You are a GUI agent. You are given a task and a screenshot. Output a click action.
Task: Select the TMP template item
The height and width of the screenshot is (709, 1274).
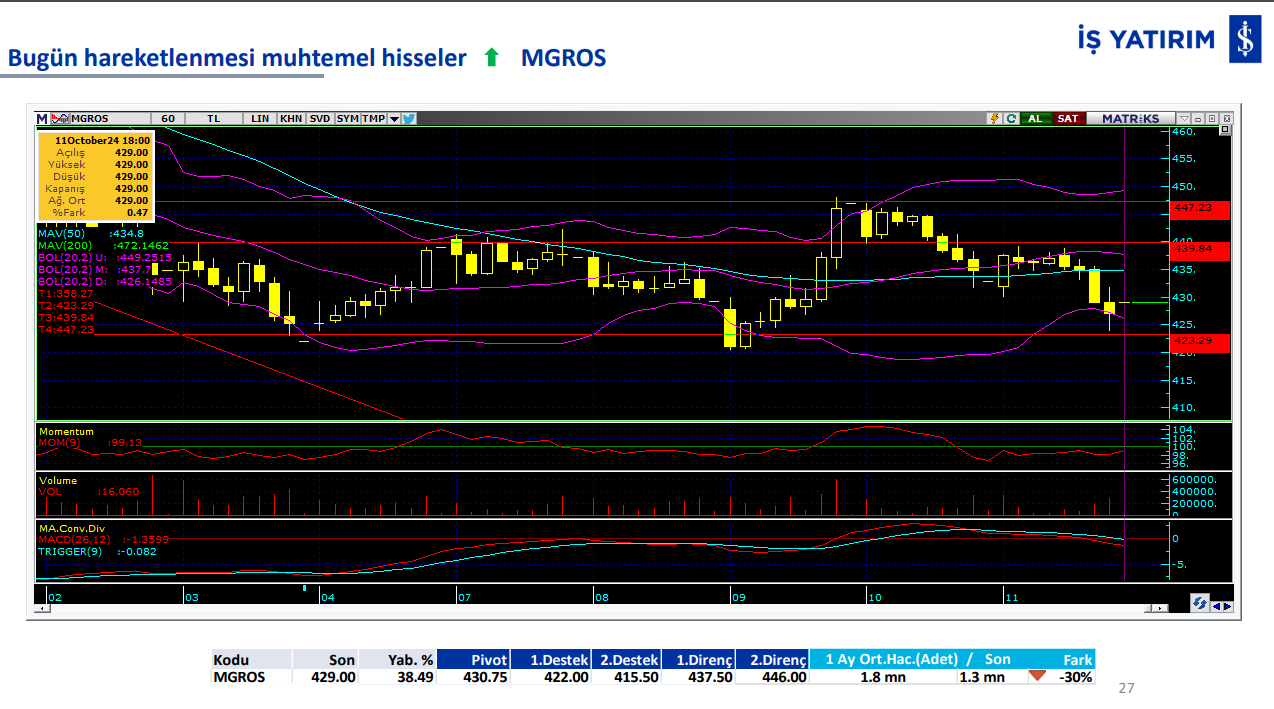pyautogui.click(x=373, y=118)
